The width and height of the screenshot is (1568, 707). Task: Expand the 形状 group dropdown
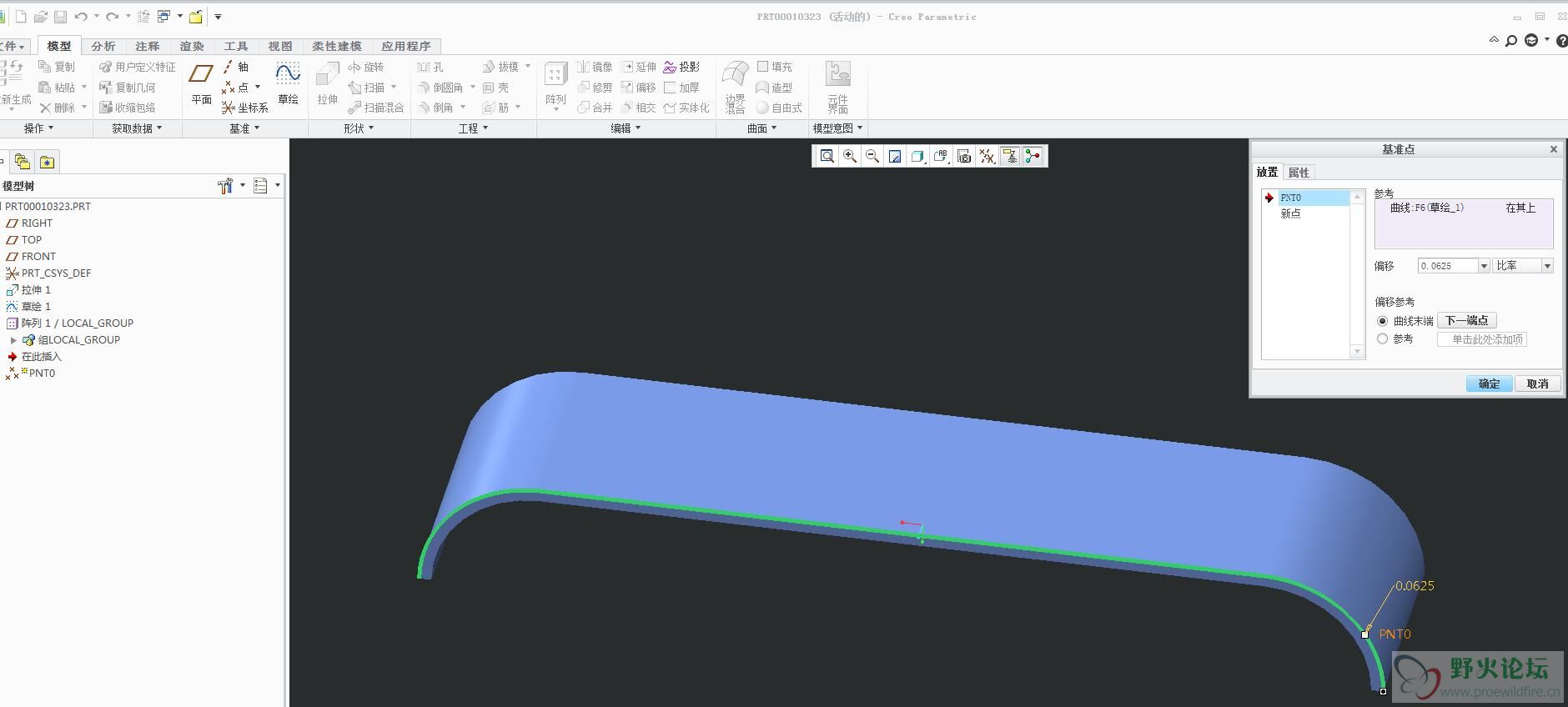click(x=359, y=128)
